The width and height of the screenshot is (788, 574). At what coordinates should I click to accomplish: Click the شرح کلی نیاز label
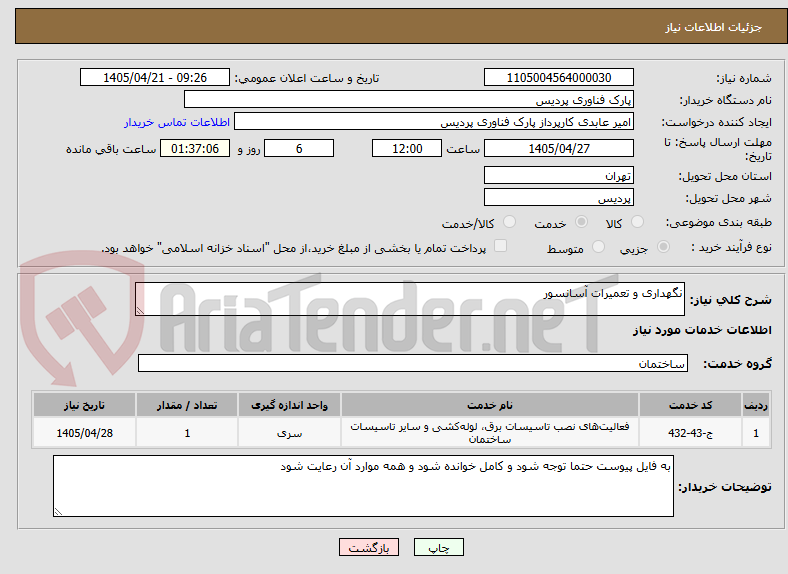(x=730, y=300)
